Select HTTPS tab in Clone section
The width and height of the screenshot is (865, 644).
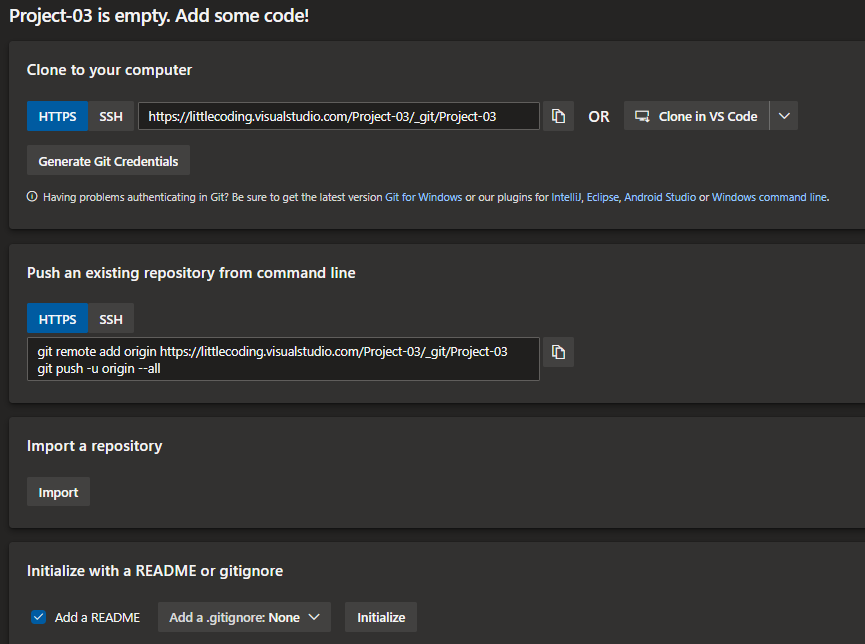tap(57, 116)
